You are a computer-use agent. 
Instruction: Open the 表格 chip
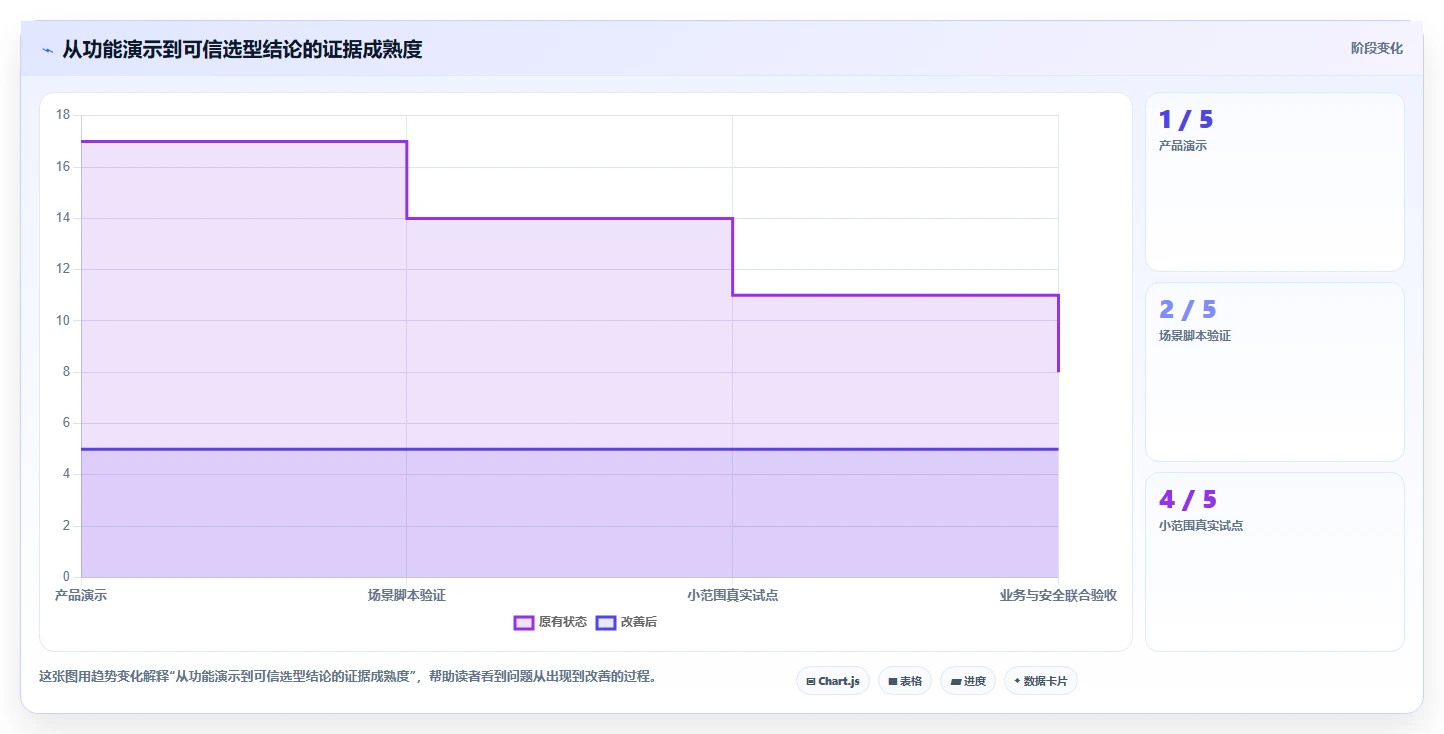click(x=905, y=681)
